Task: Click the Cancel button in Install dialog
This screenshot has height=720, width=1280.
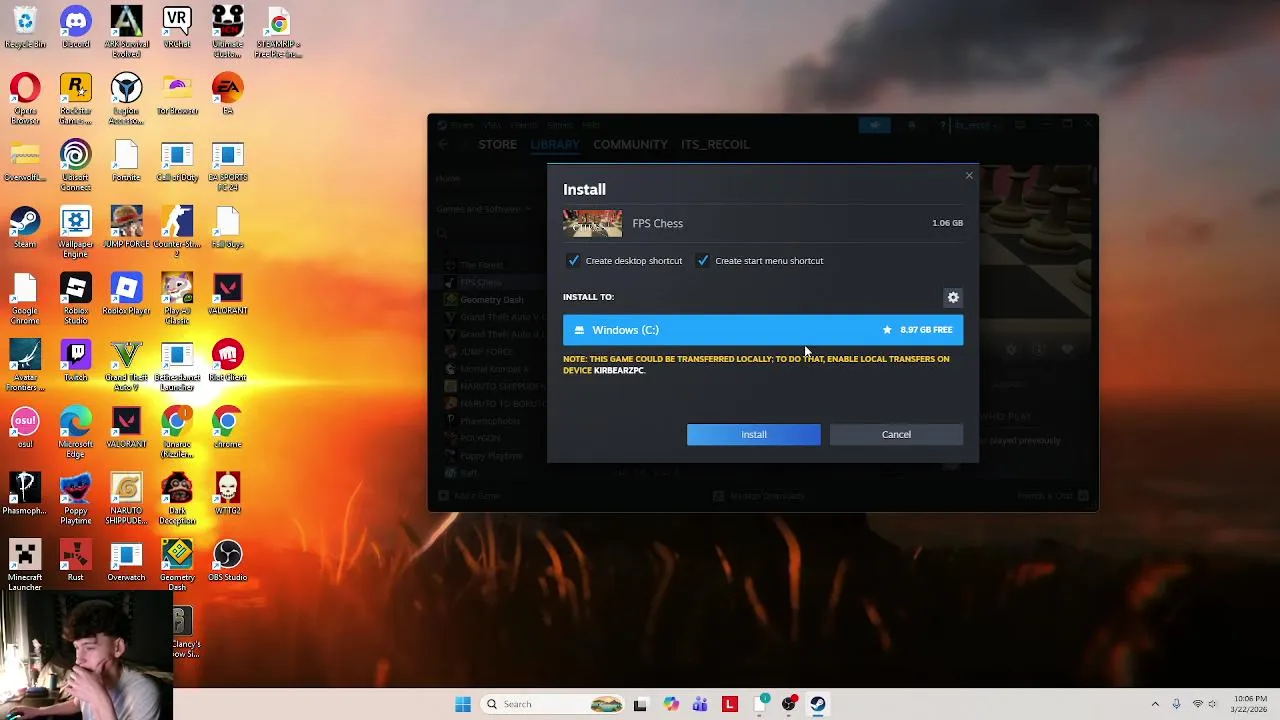Action: (896, 434)
